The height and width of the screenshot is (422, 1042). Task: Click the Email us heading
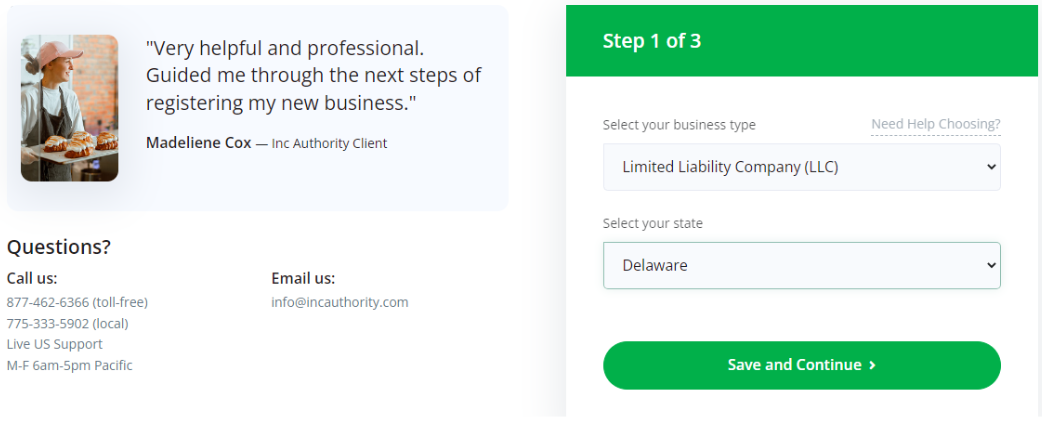[303, 278]
